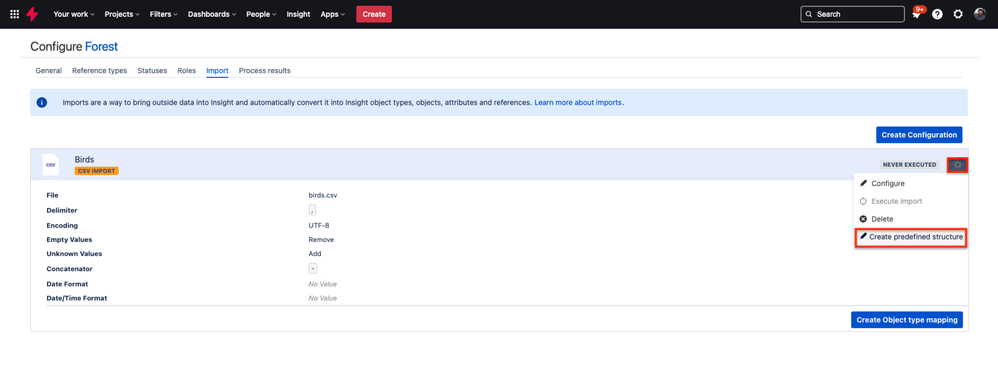
Task: Open the Forest link in the heading
Action: (102, 46)
